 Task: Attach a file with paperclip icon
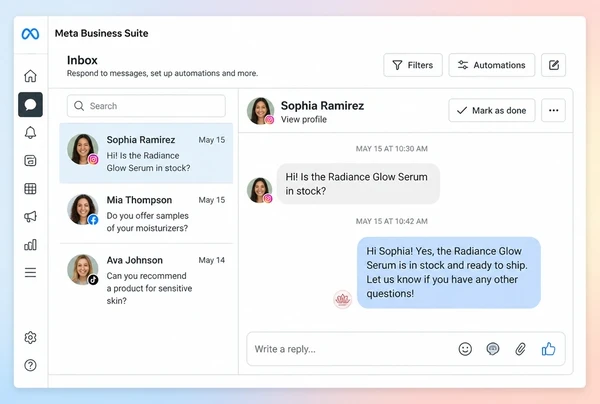(520, 349)
